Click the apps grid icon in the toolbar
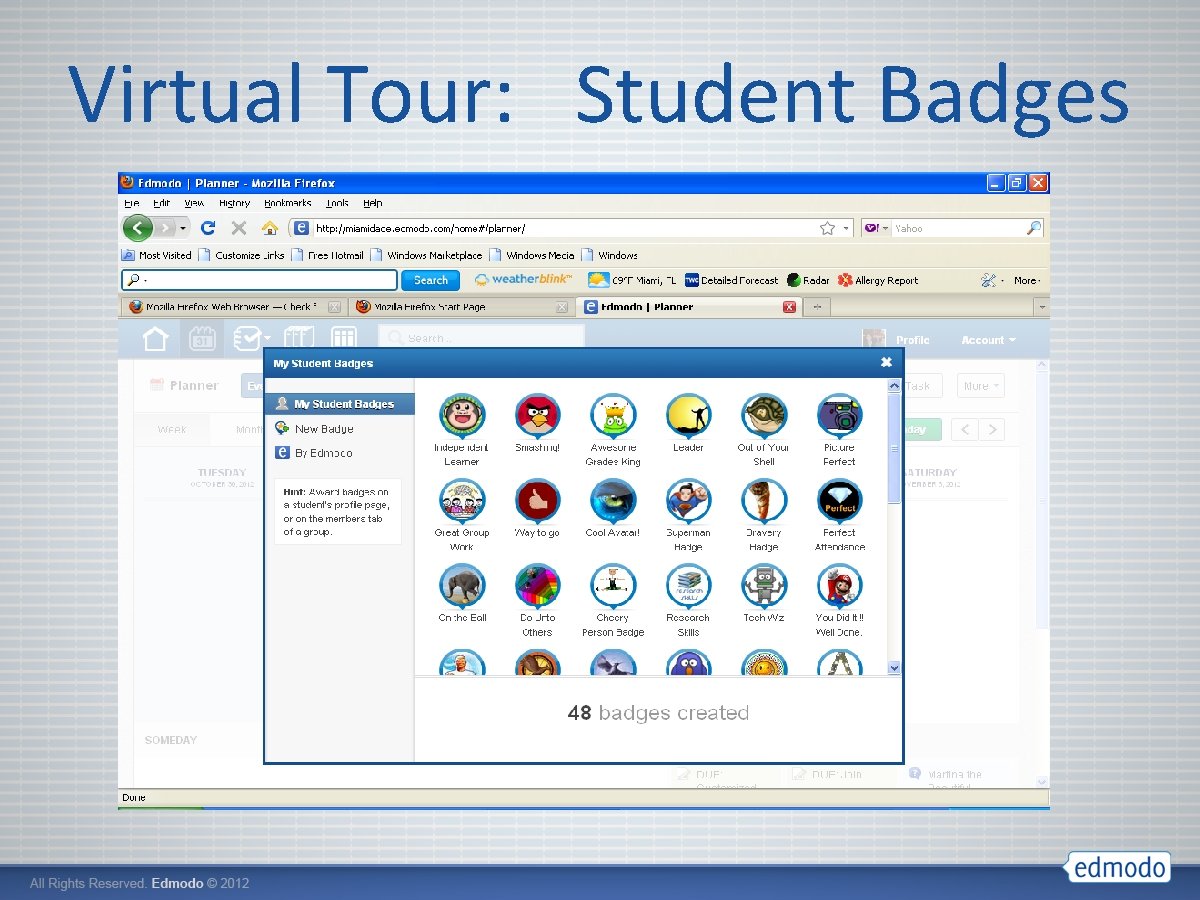Viewport: 1200px width, 900px height. [x=344, y=338]
